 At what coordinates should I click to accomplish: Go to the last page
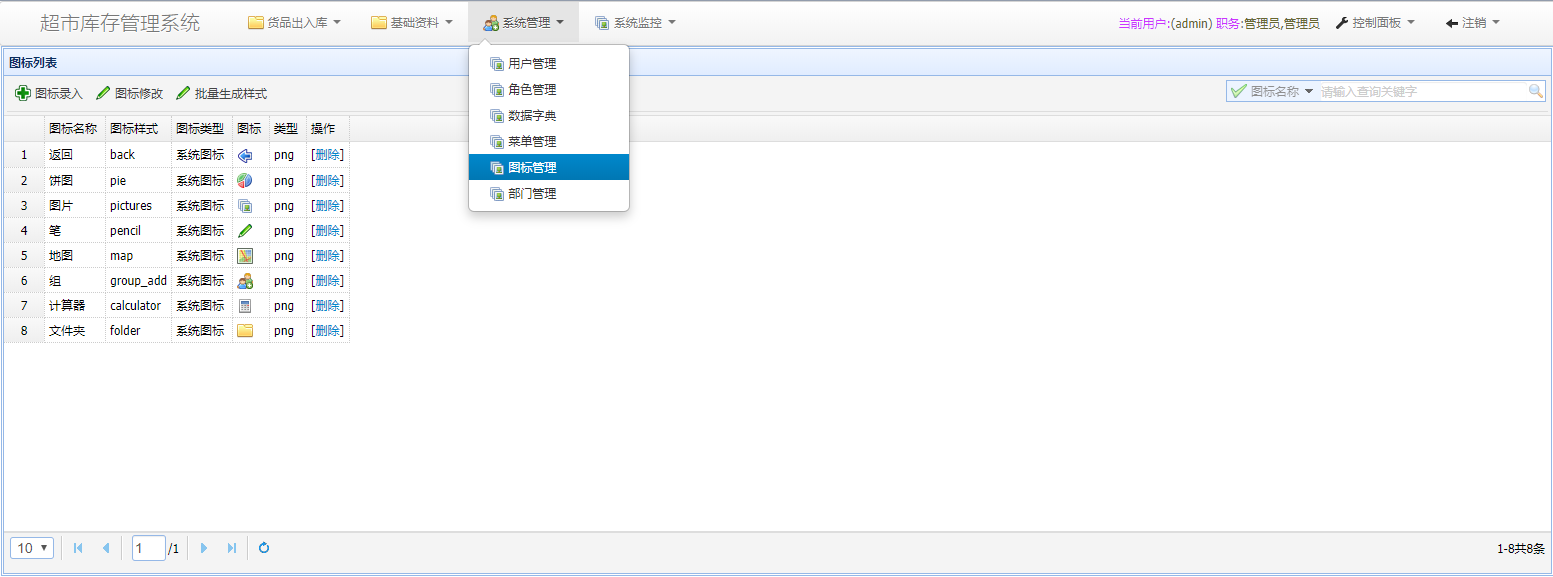pos(232,548)
